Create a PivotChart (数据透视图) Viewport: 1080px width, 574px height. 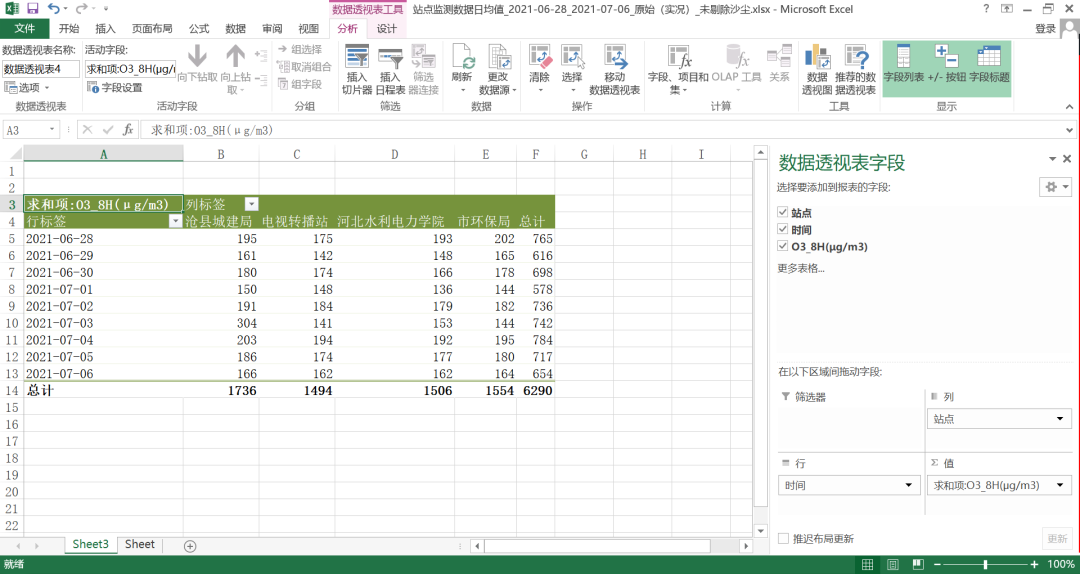817,70
